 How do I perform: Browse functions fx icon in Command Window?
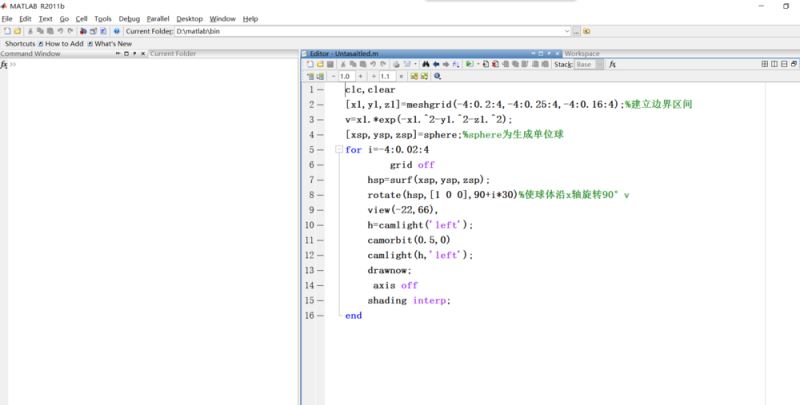4,65
